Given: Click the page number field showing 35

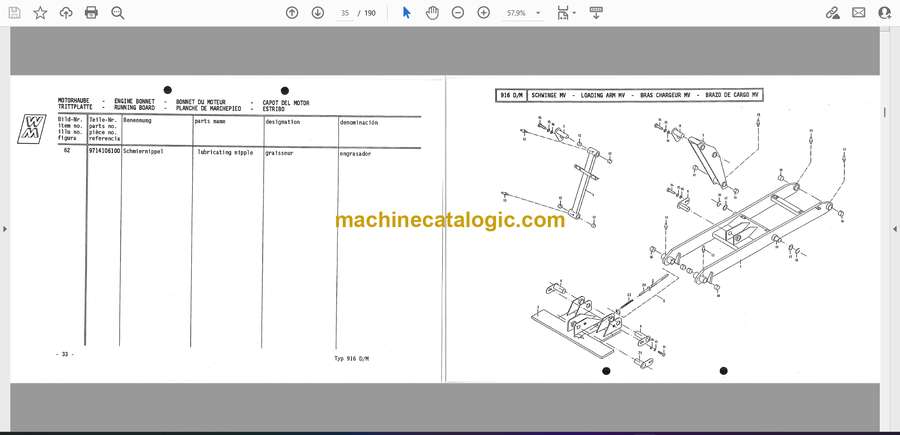Looking at the screenshot, I should [344, 13].
